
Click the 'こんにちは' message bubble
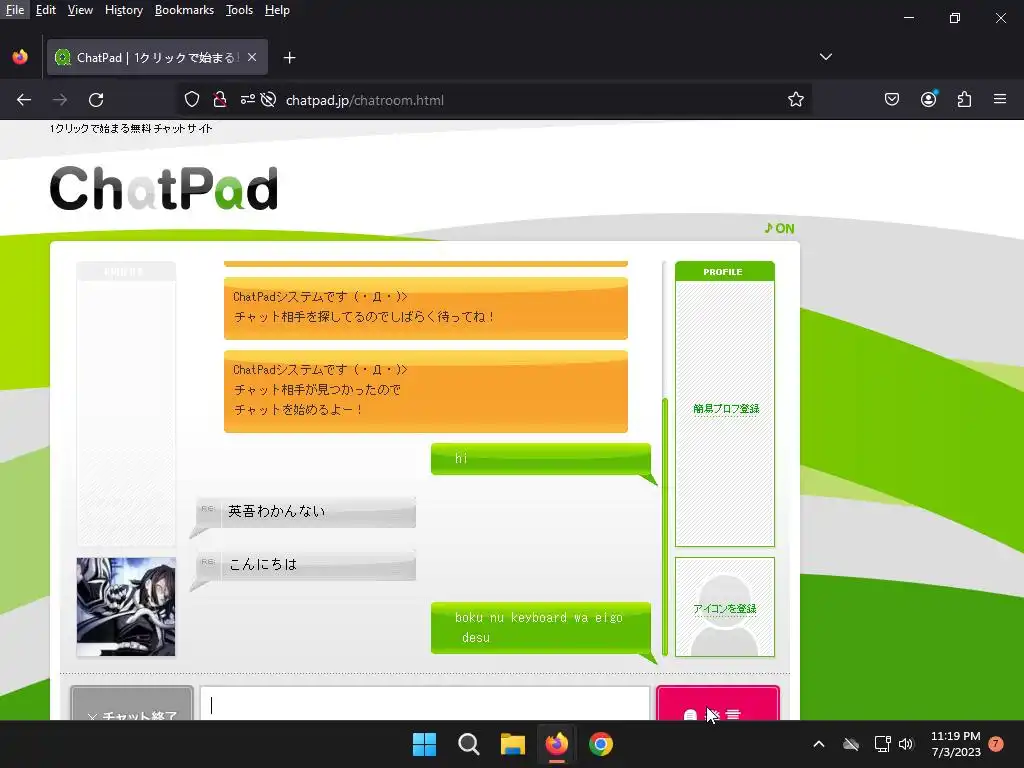click(306, 564)
